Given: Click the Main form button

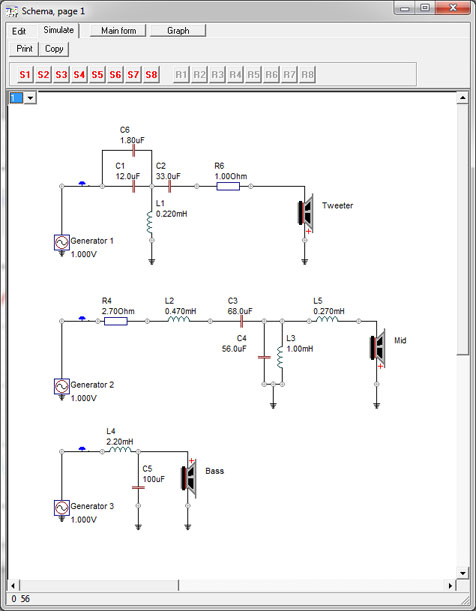Looking at the screenshot, I should (118, 30).
